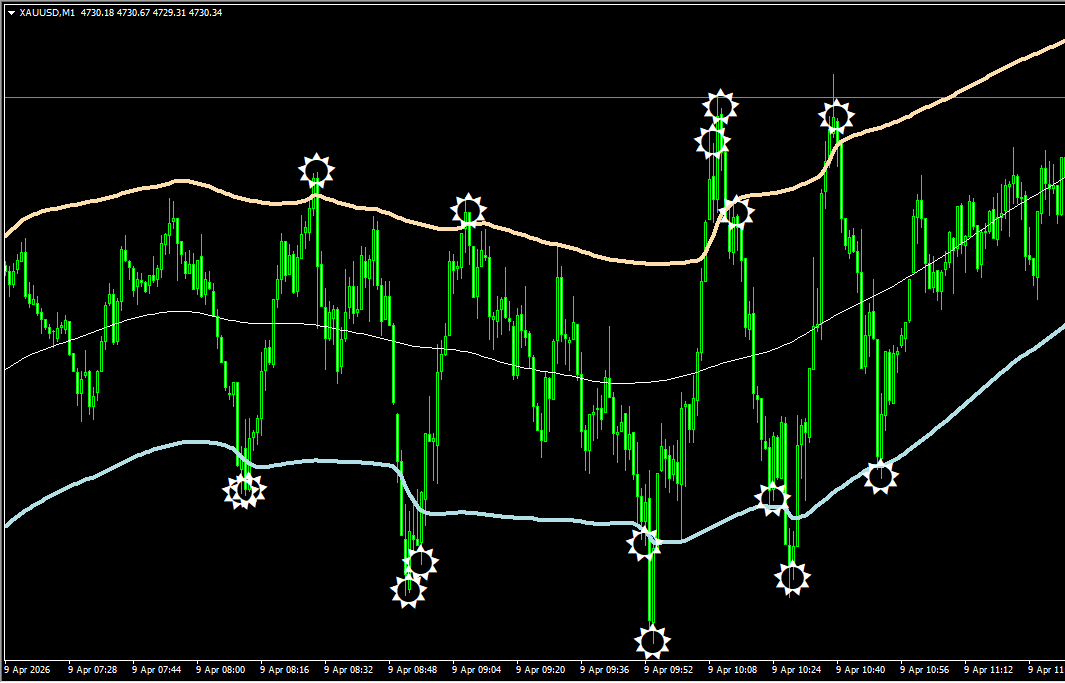Click signal marker on lower band at 09:52
Screen dimensions: 1065x683
644,544
